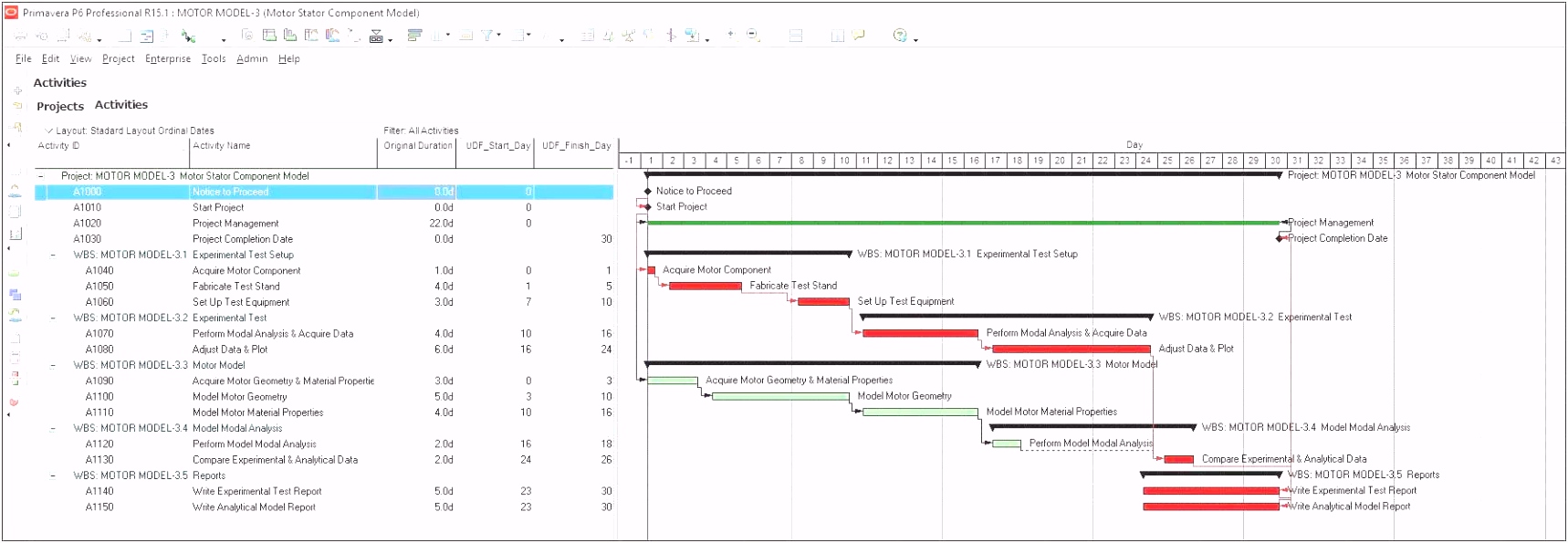Collapse WBS MOTOR MODEL-3.1 Experimental Test Setup

[53, 255]
